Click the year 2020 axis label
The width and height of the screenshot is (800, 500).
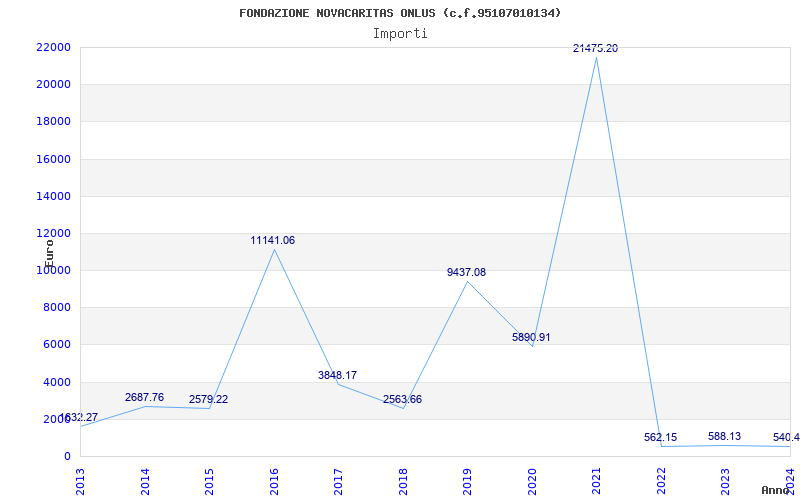pyautogui.click(x=532, y=481)
